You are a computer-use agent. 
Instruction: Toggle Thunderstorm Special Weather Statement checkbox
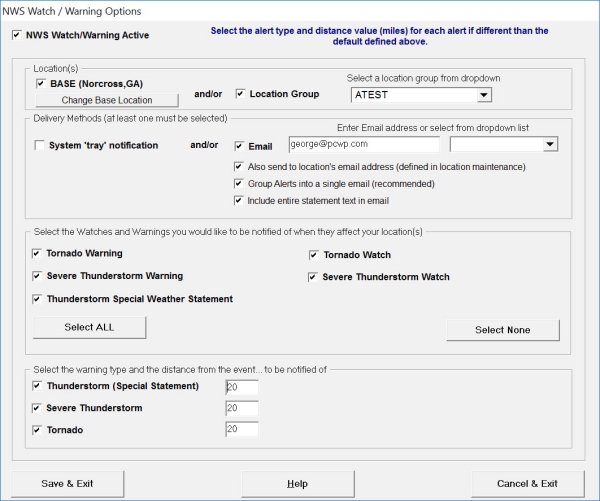[37, 299]
